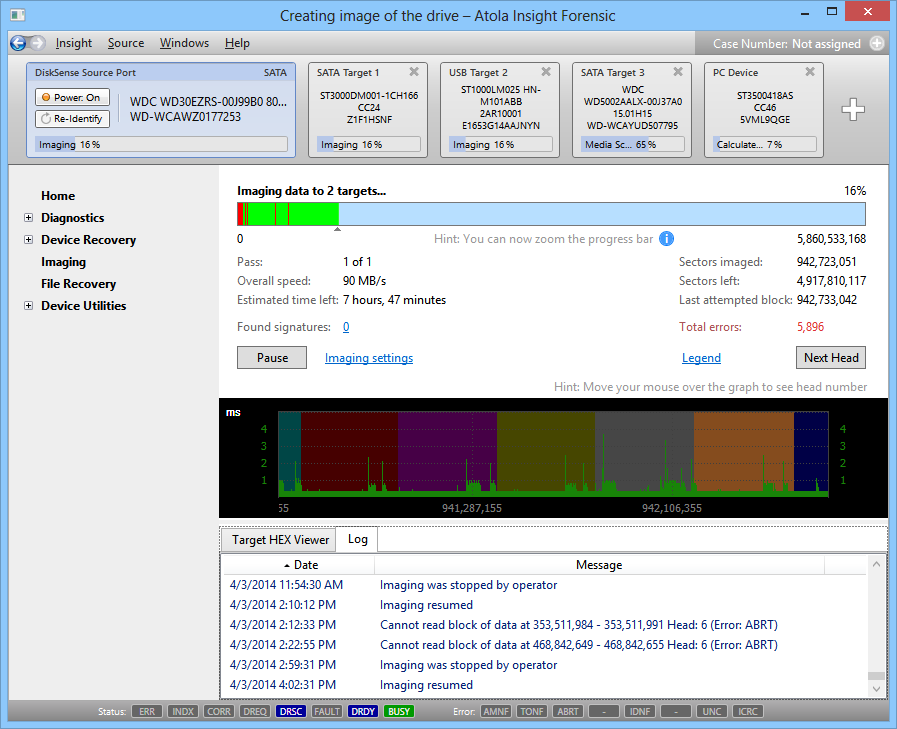Click the application icon in title bar
Screen dimensions: 897x729
click(18, 14)
